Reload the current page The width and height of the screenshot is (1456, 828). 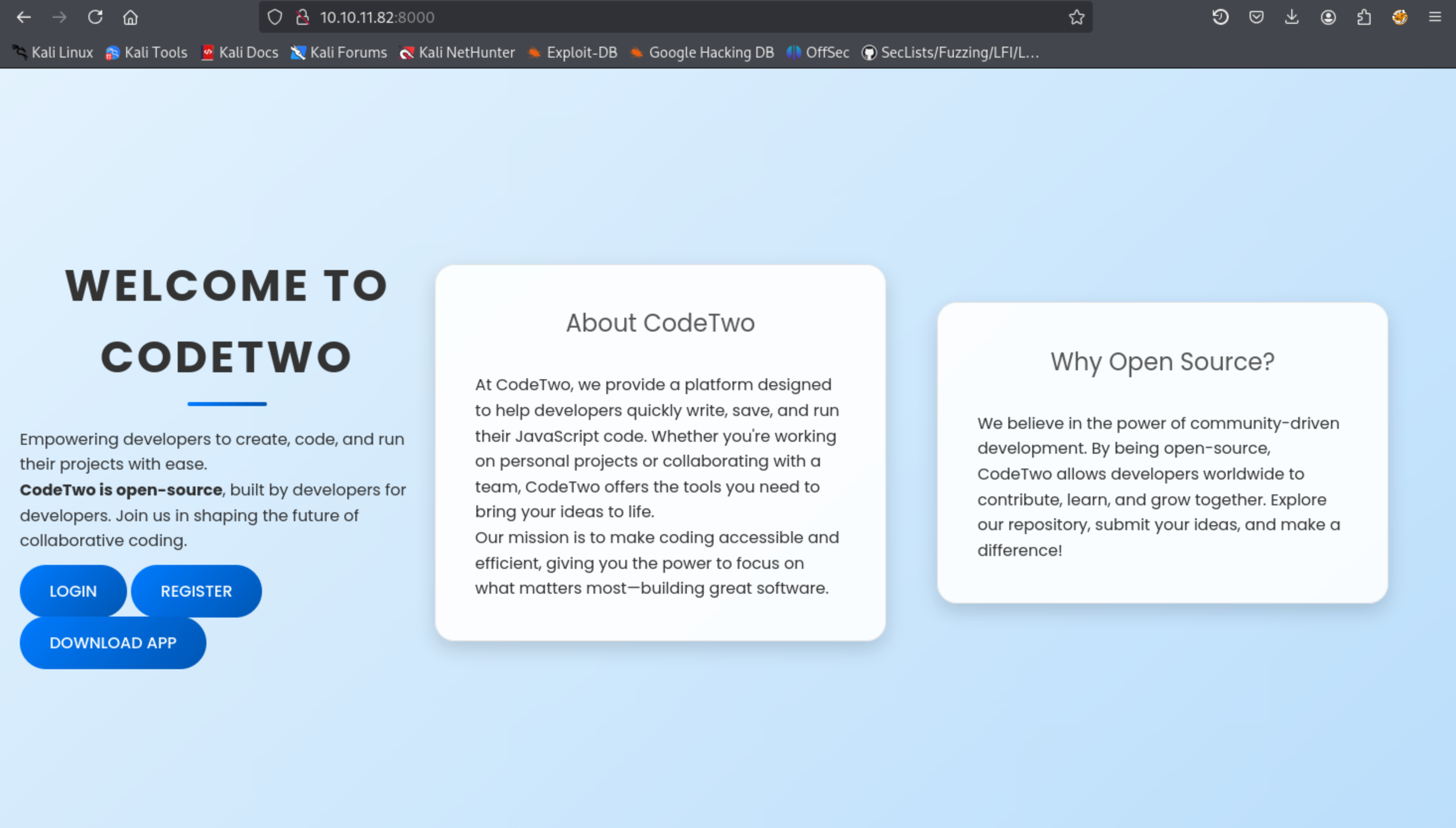[95, 17]
